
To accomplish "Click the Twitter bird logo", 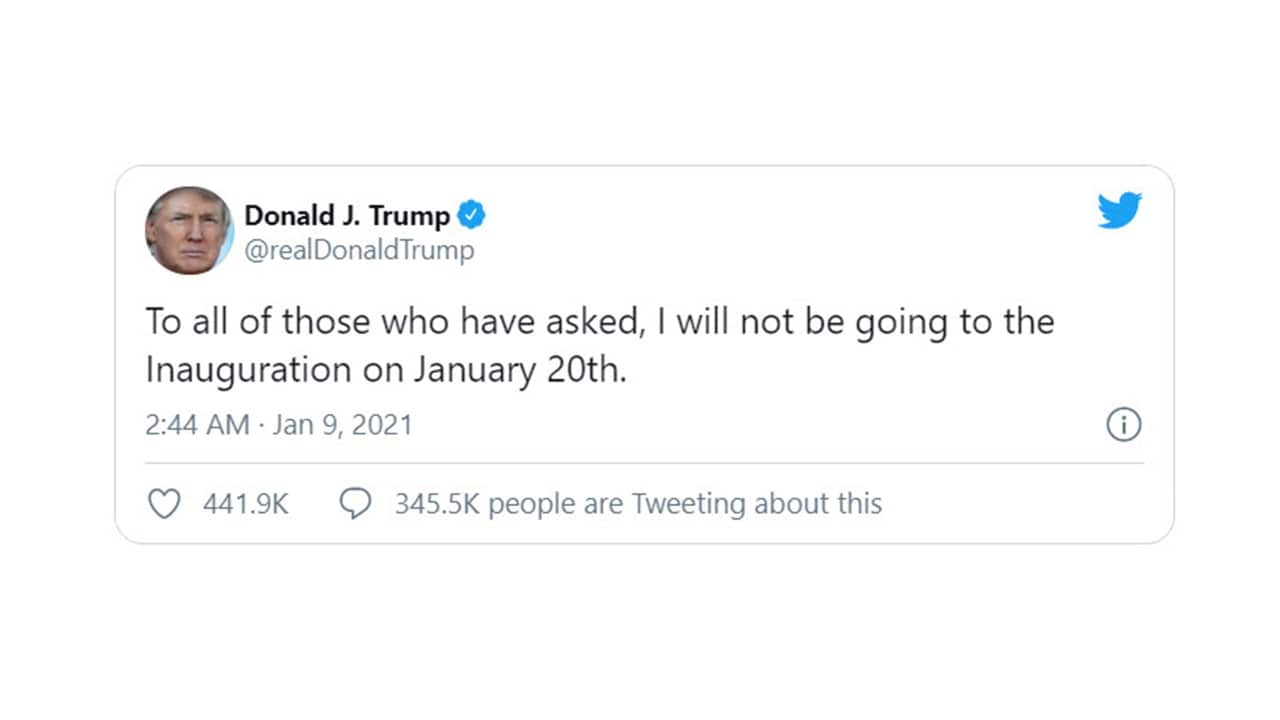I will tap(1119, 210).
